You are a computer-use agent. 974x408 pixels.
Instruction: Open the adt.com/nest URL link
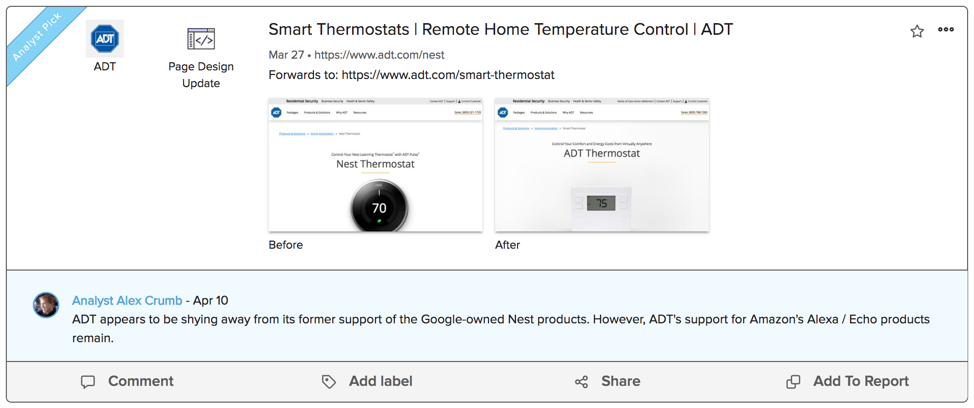379,55
